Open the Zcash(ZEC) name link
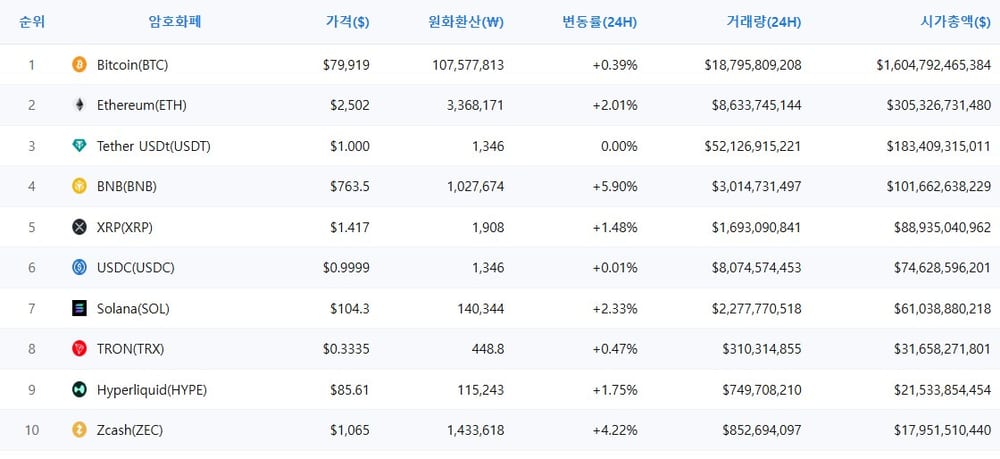Screen dimensions: 1000x459 [x=130, y=431]
